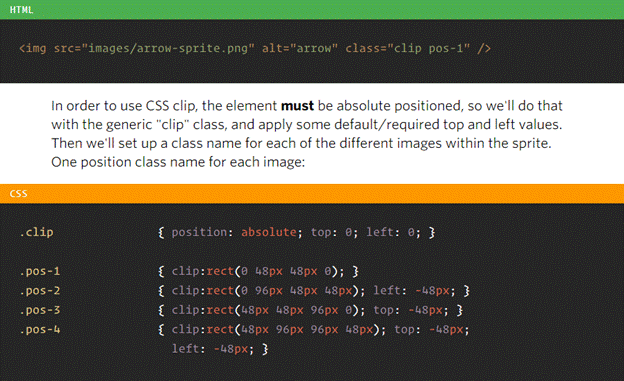Image resolution: width=624 pixels, height=381 pixels.
Task: Click the .pos-4 selector
Action: [x=40, y=330]
